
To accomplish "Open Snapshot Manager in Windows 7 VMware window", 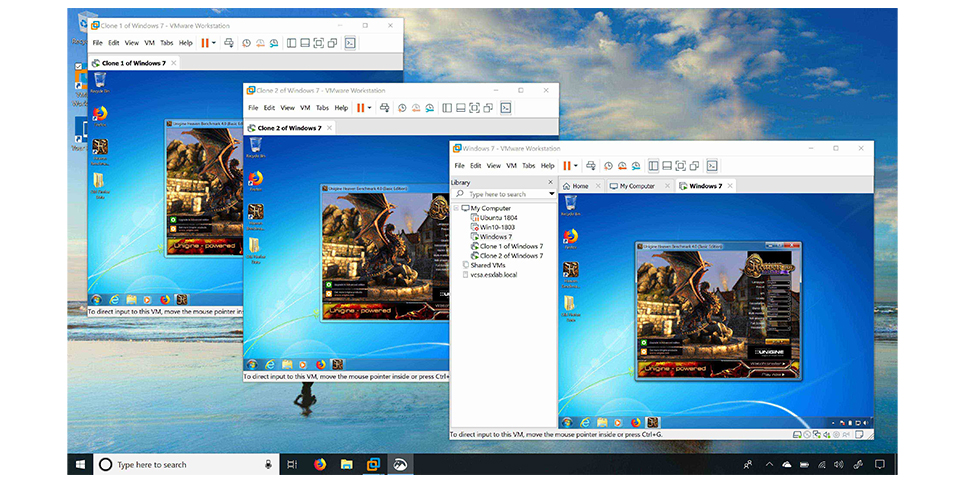I will pyautogui.click(x=636, y=165).
